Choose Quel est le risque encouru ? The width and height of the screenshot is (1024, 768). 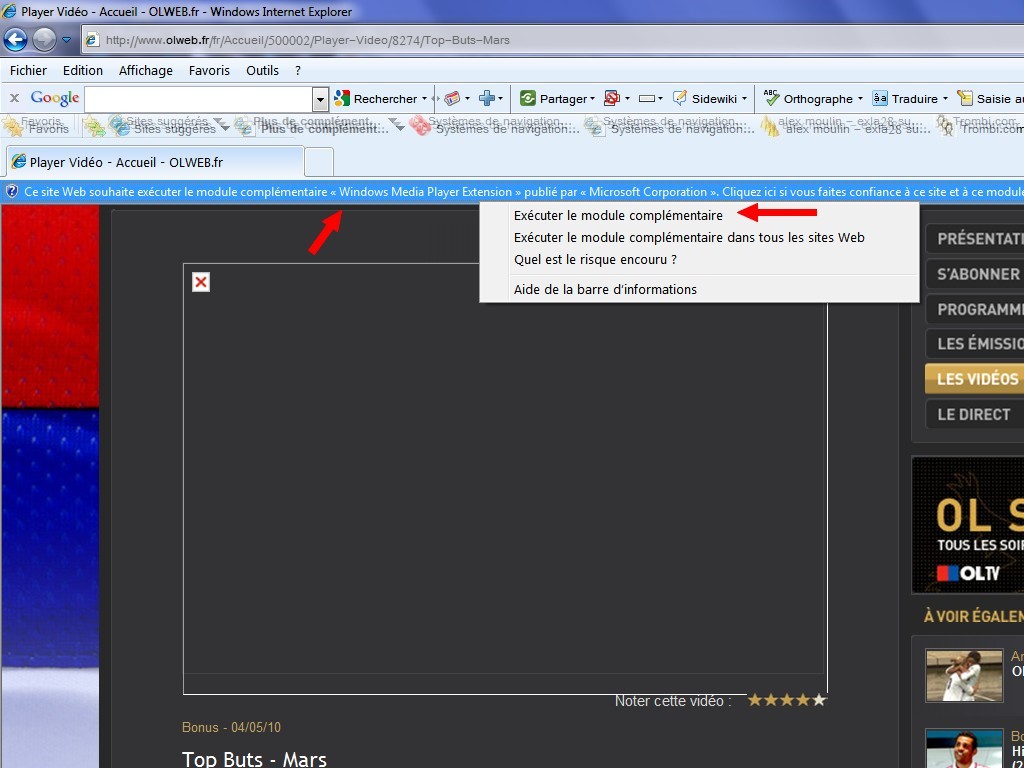click(x=595, y=260)
